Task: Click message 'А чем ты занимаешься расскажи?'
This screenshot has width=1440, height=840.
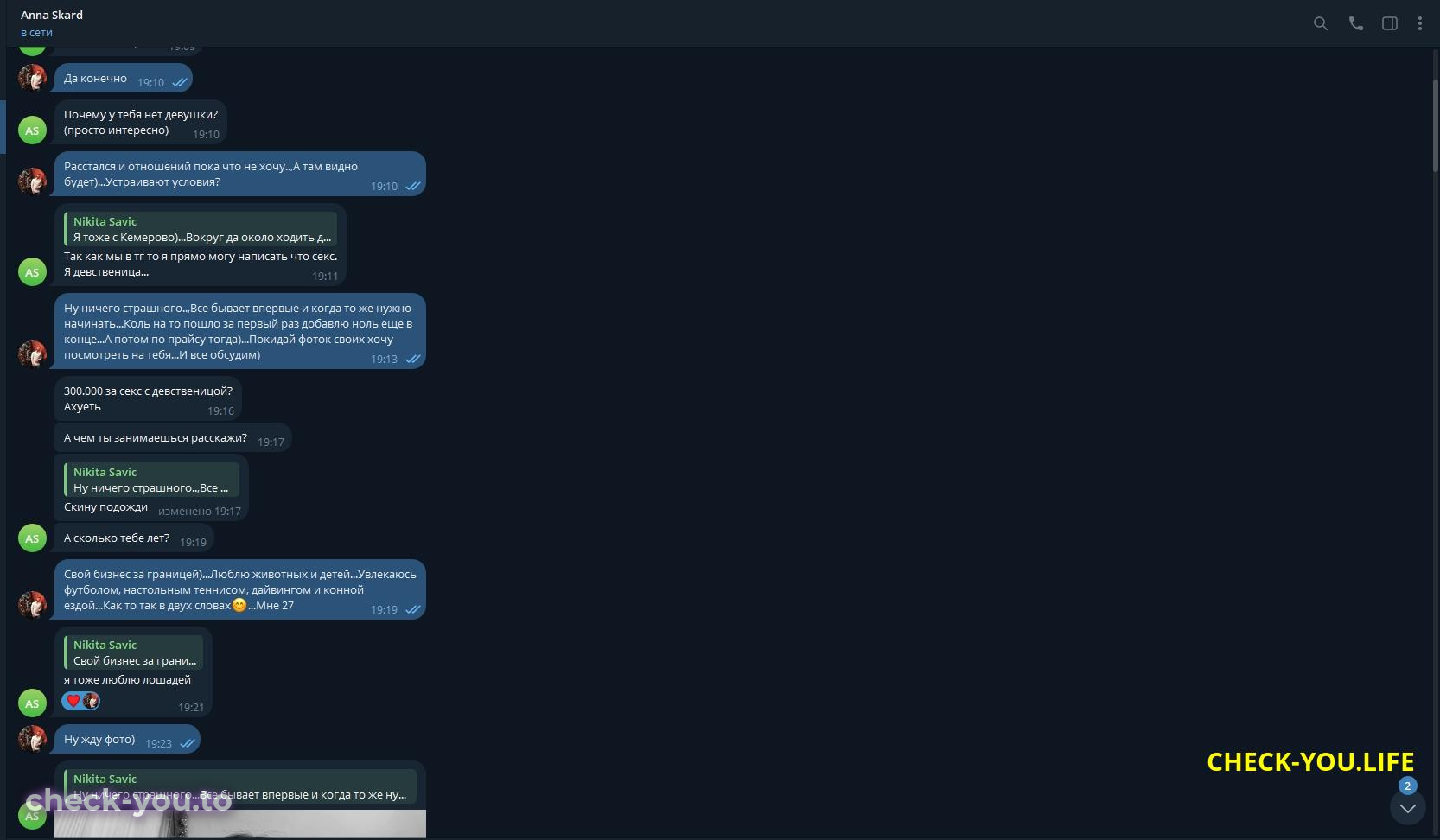Action: [x=173, y=438]
